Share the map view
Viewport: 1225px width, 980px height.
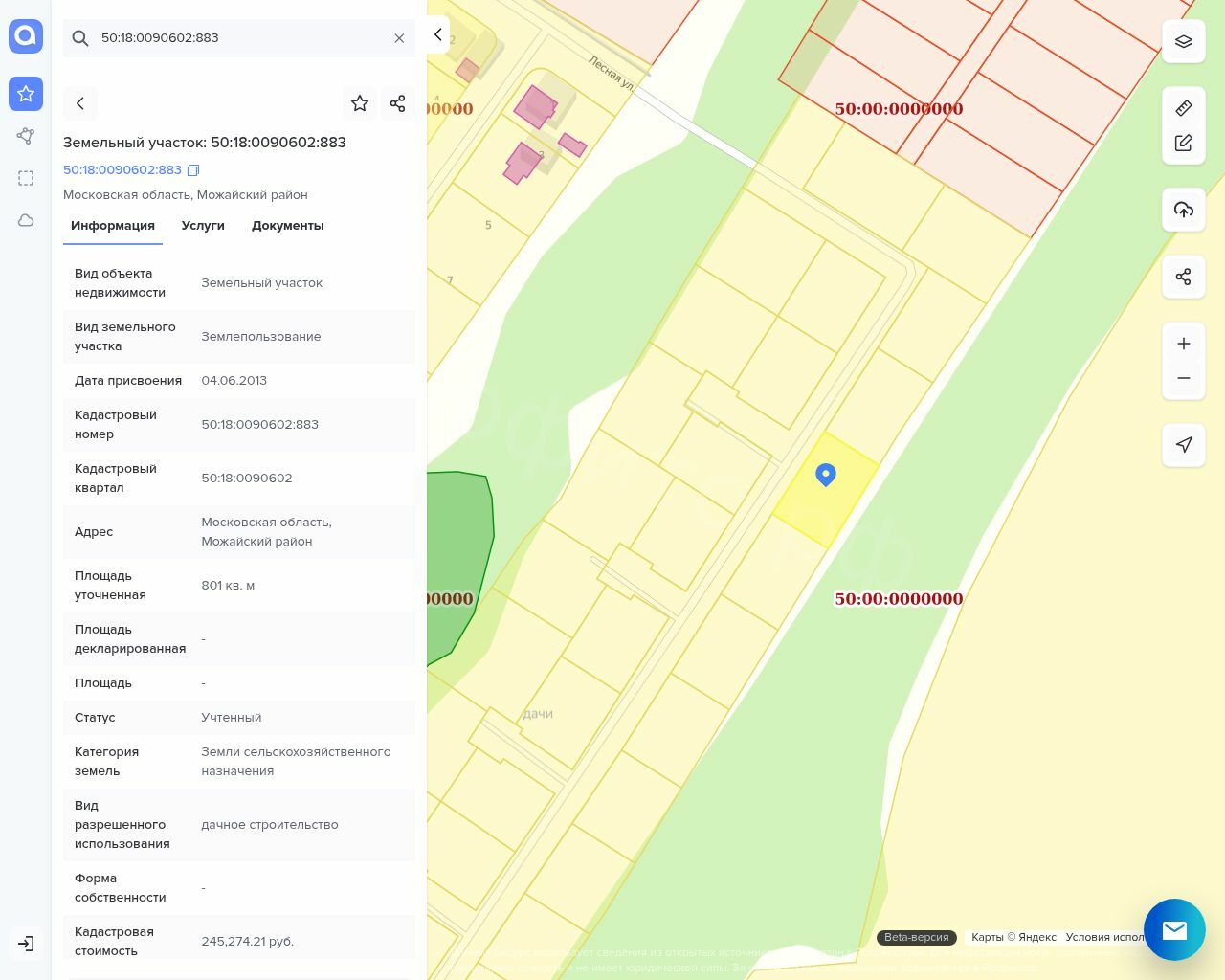click(1184, 277)
